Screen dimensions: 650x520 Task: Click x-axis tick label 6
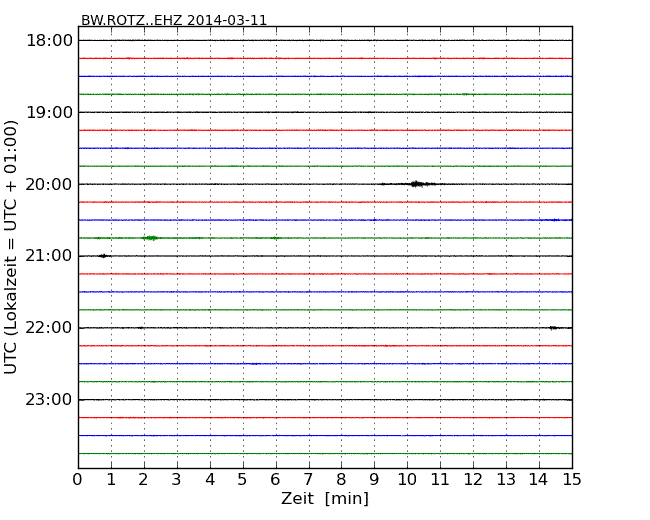click(x=275, y=480)
